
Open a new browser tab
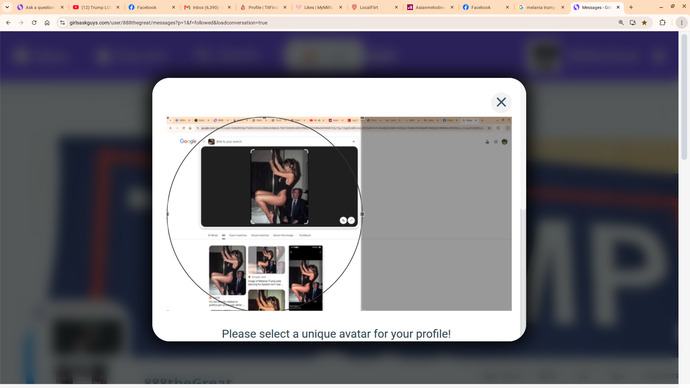(631, 7)
